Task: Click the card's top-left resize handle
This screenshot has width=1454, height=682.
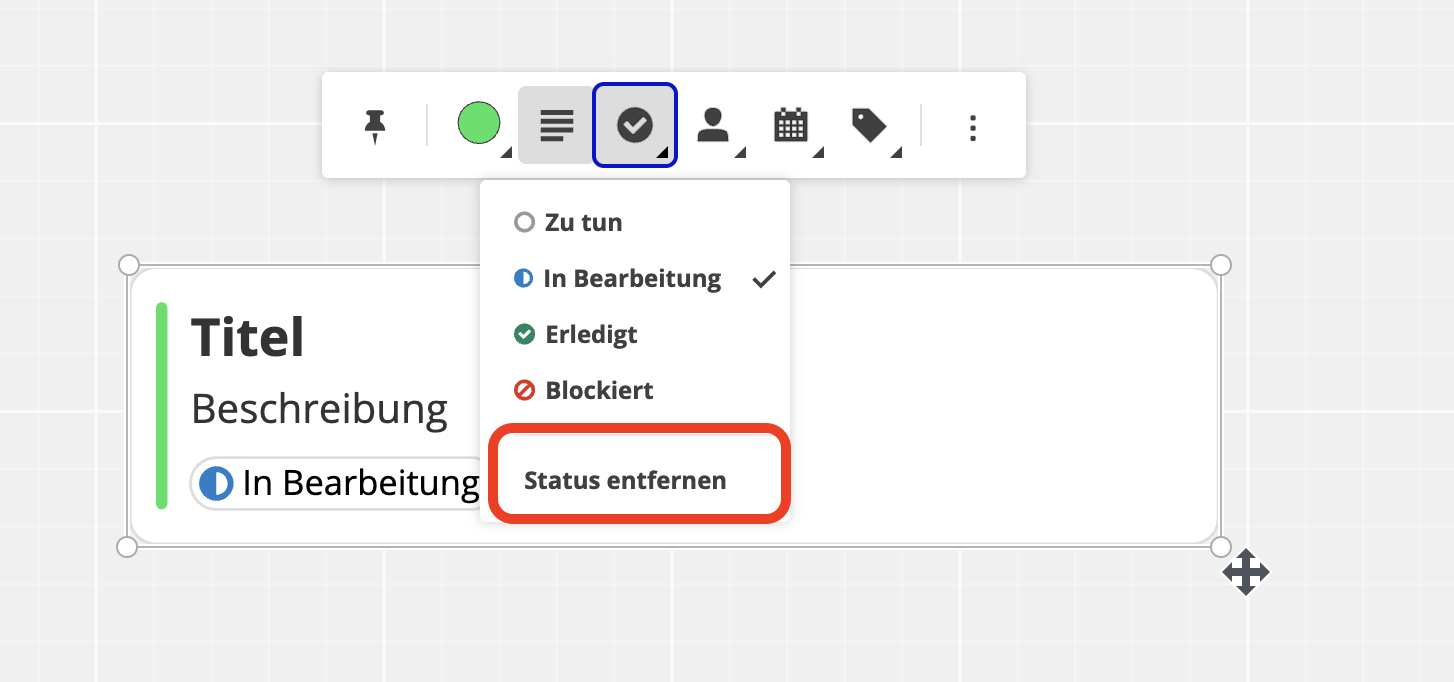Action: (128, 265)
